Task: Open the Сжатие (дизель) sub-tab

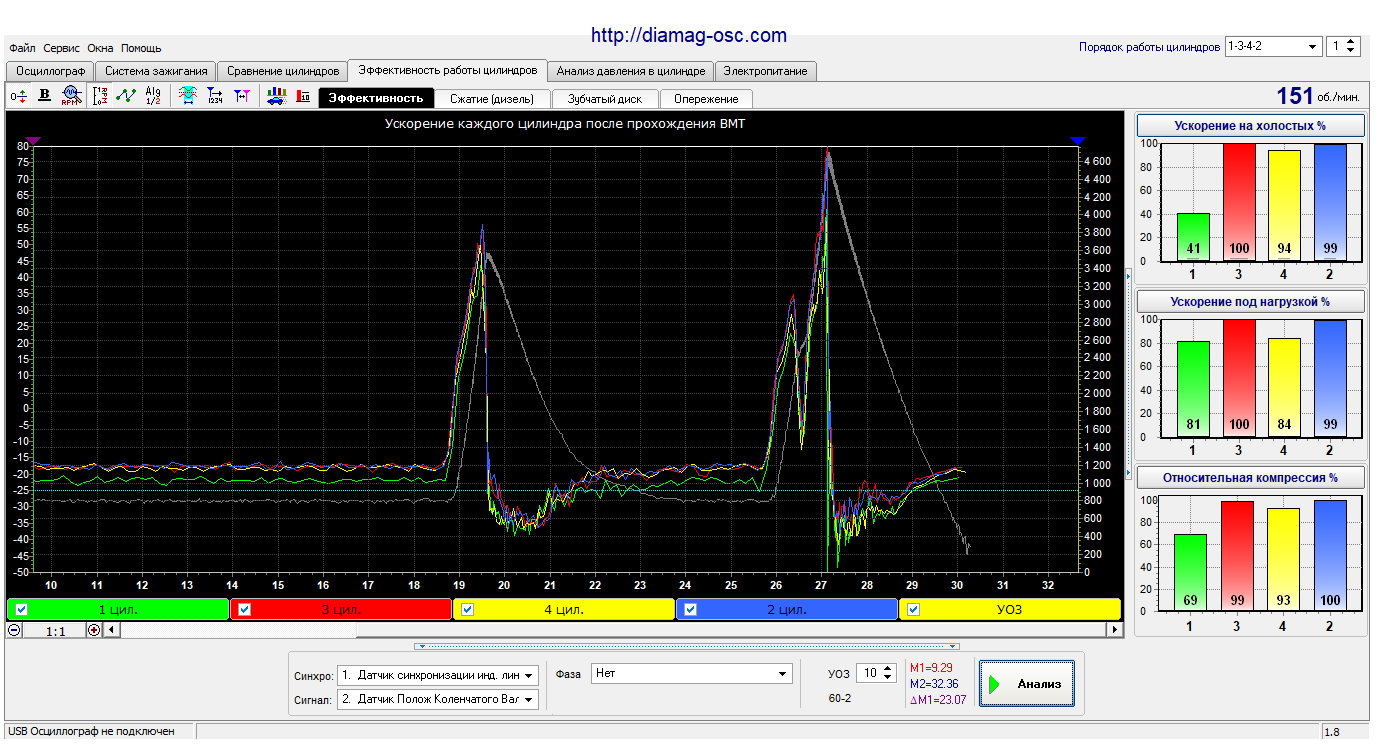Action: click(x=492, y=99)
